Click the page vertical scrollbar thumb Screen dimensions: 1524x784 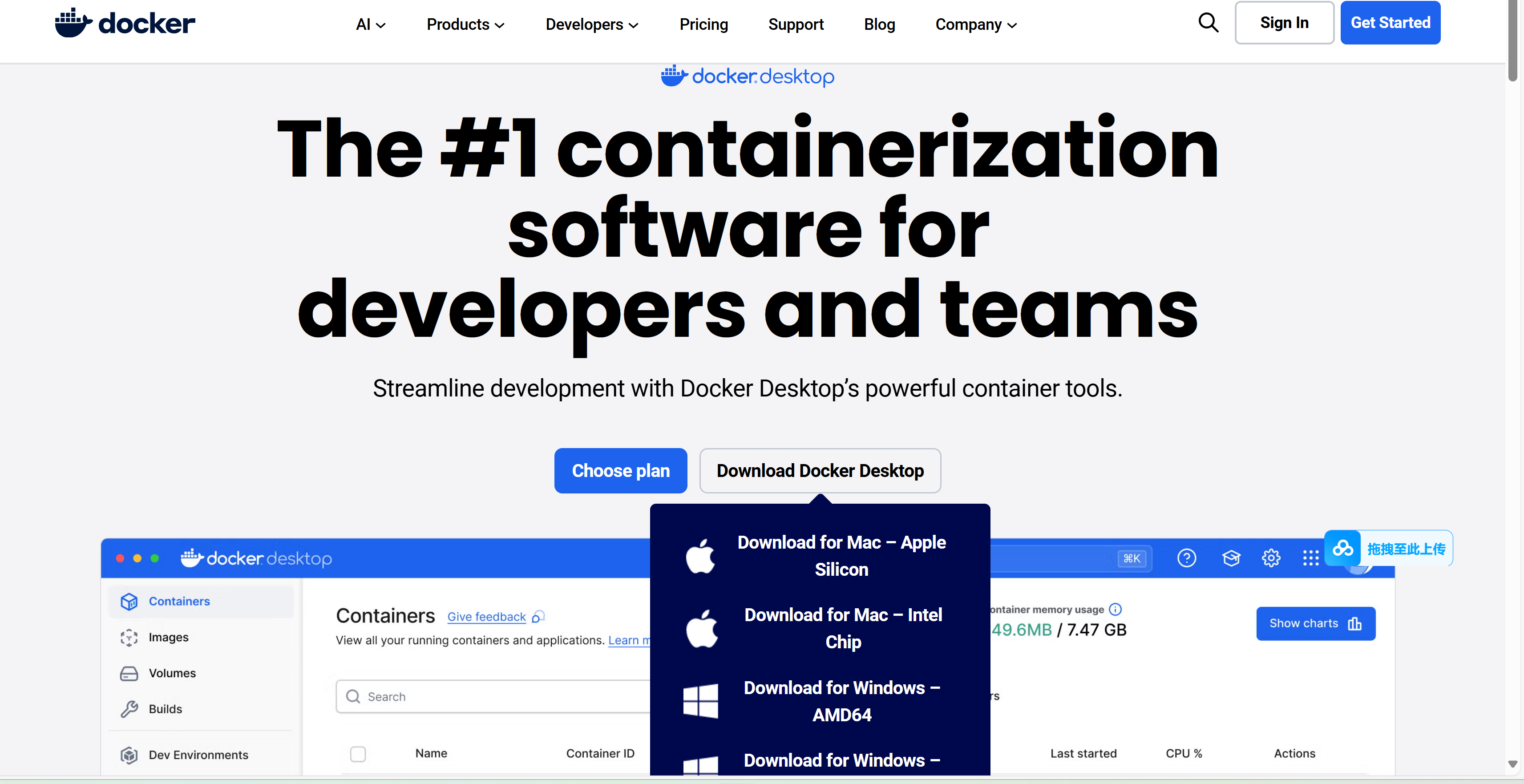click(x=1513, y=41)
